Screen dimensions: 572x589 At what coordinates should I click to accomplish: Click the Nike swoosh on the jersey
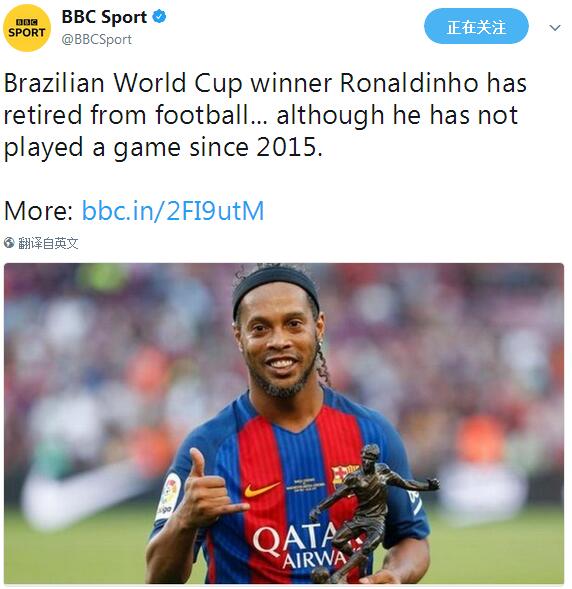point(262,489)
